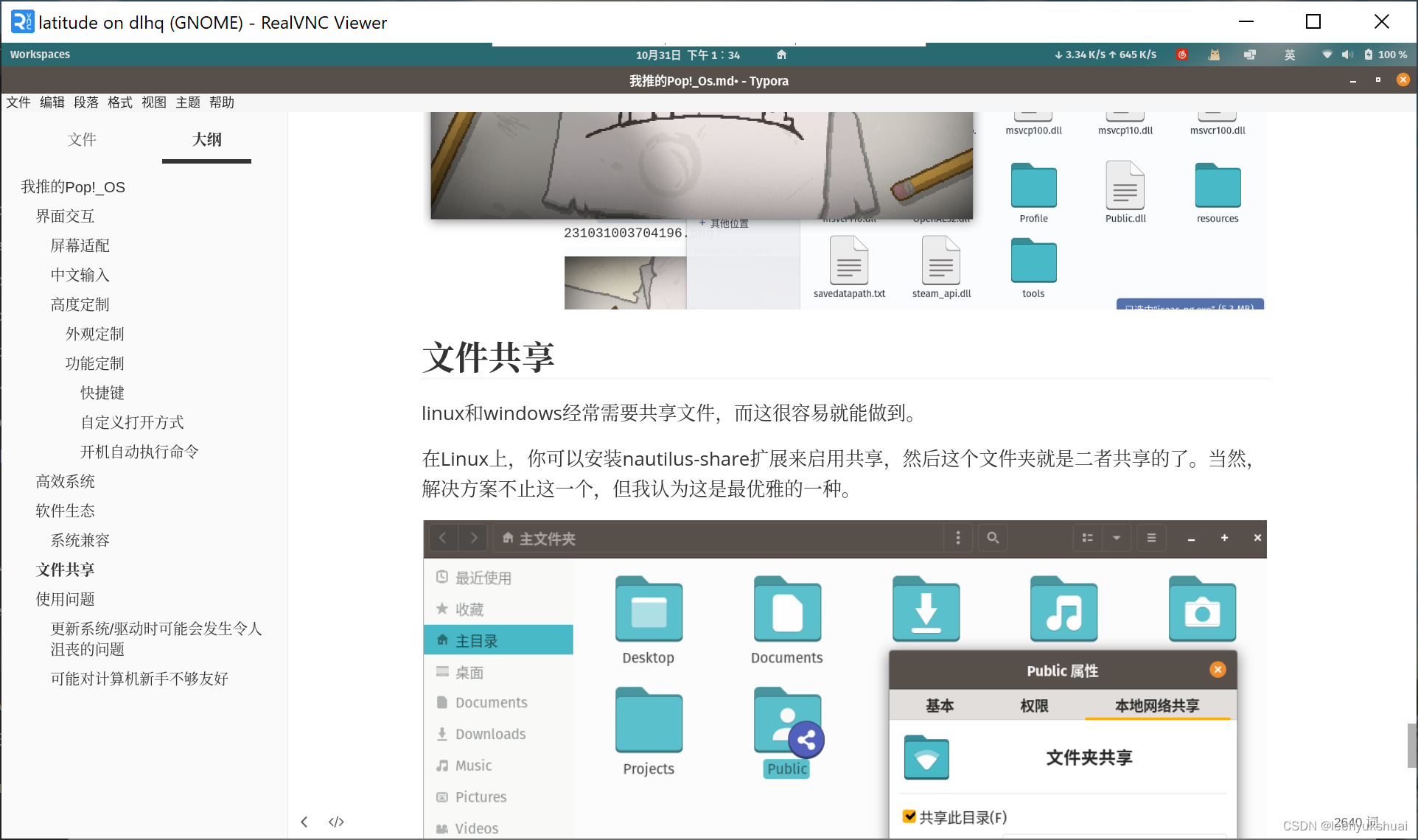Click the home icon in top bar
The image size is (1418, 840).
pos(781,55)
